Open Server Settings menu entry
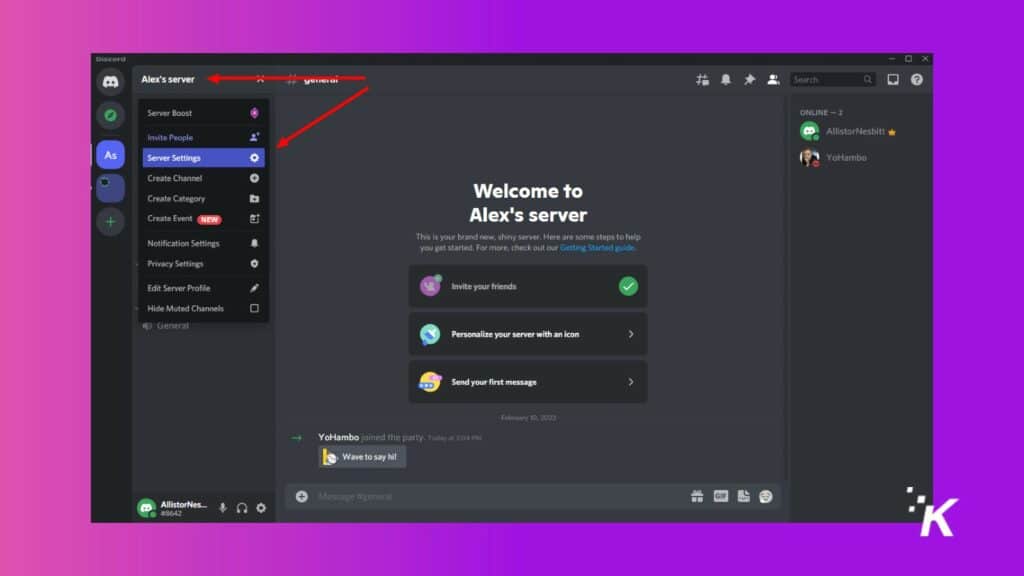The image size is (1024, 576). (203, 158)
